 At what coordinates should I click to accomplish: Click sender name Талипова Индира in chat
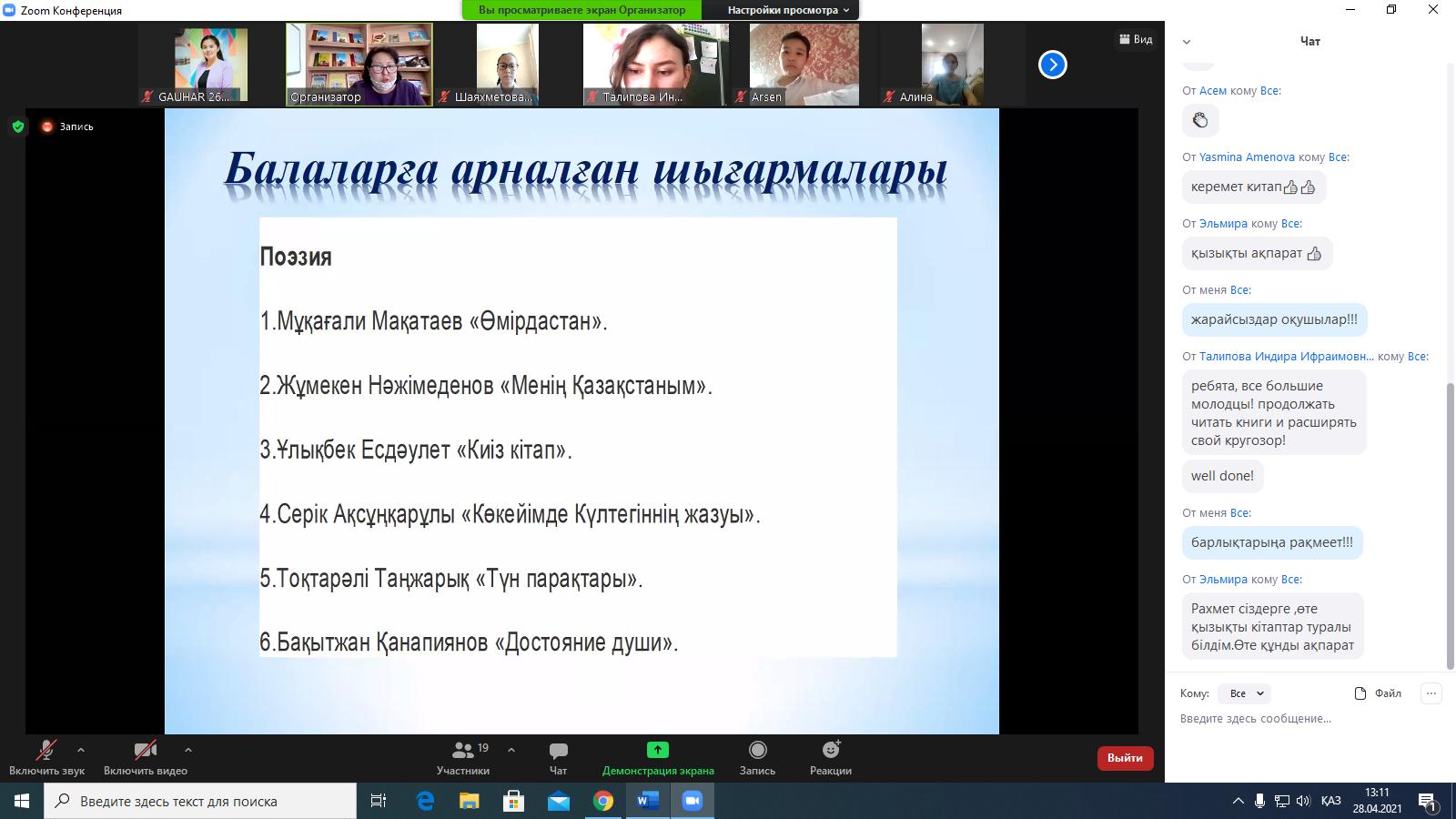[1287, 356]
